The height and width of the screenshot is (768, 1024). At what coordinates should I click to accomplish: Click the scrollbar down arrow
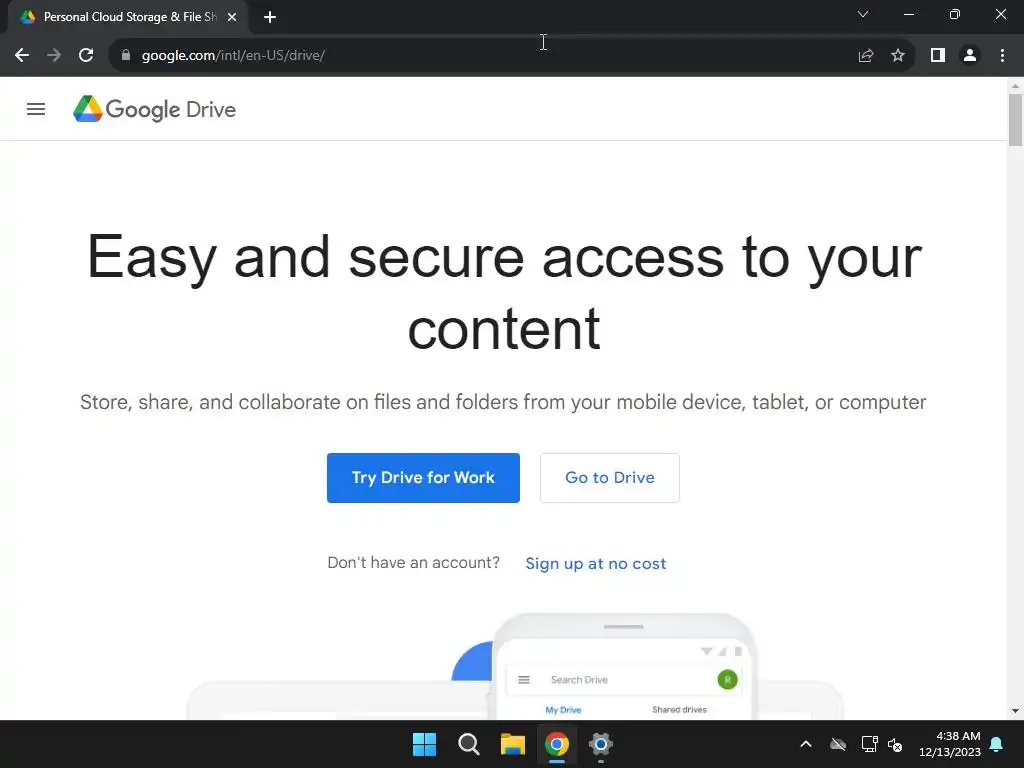pyautogui.click(x=1015, y=711)
